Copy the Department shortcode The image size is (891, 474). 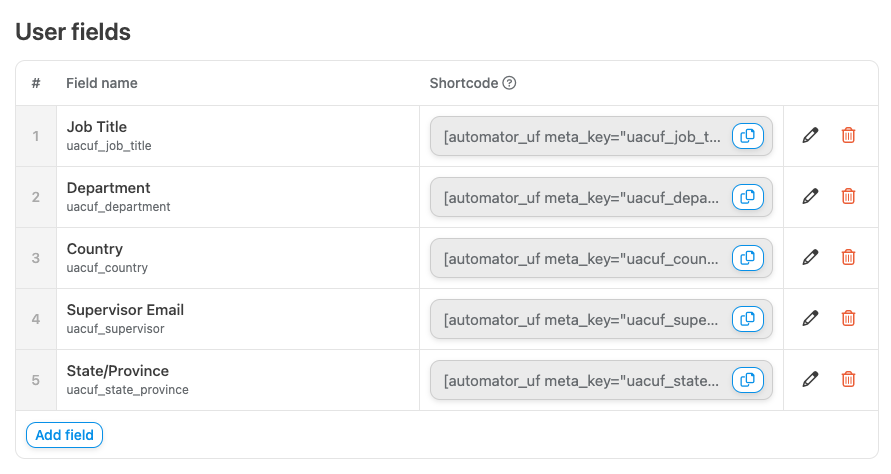point(747,197)
